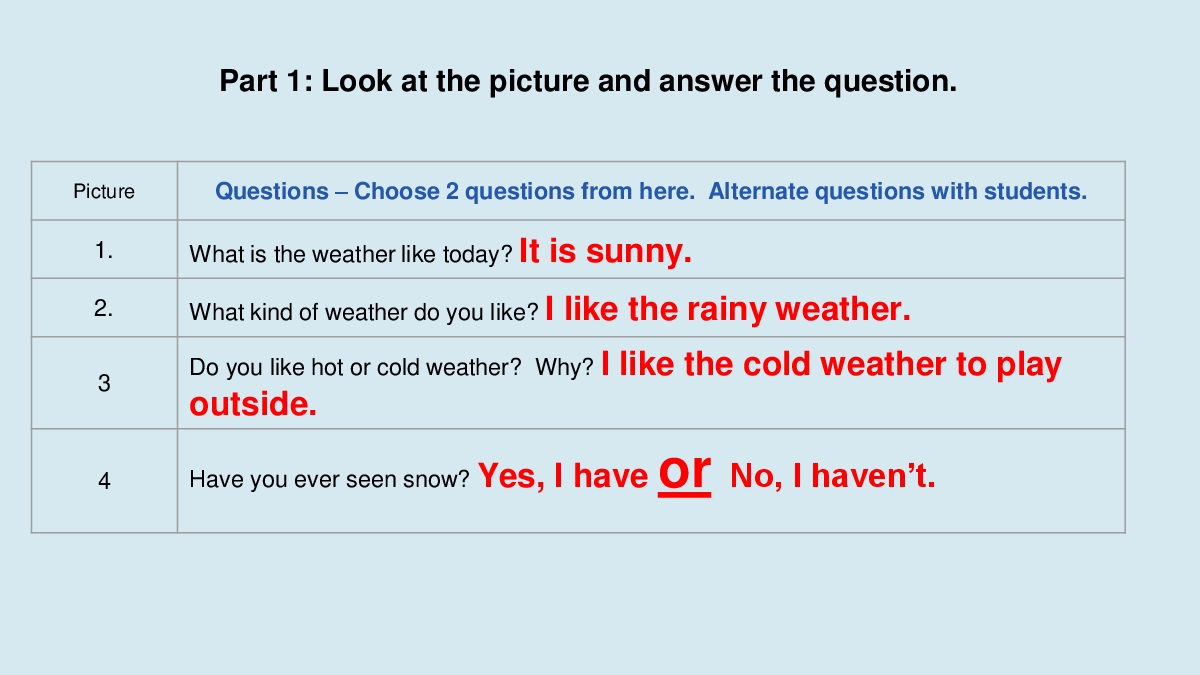Click the red word "outside."
This screenshot has height=675, width=1200.
coord(253,404)
